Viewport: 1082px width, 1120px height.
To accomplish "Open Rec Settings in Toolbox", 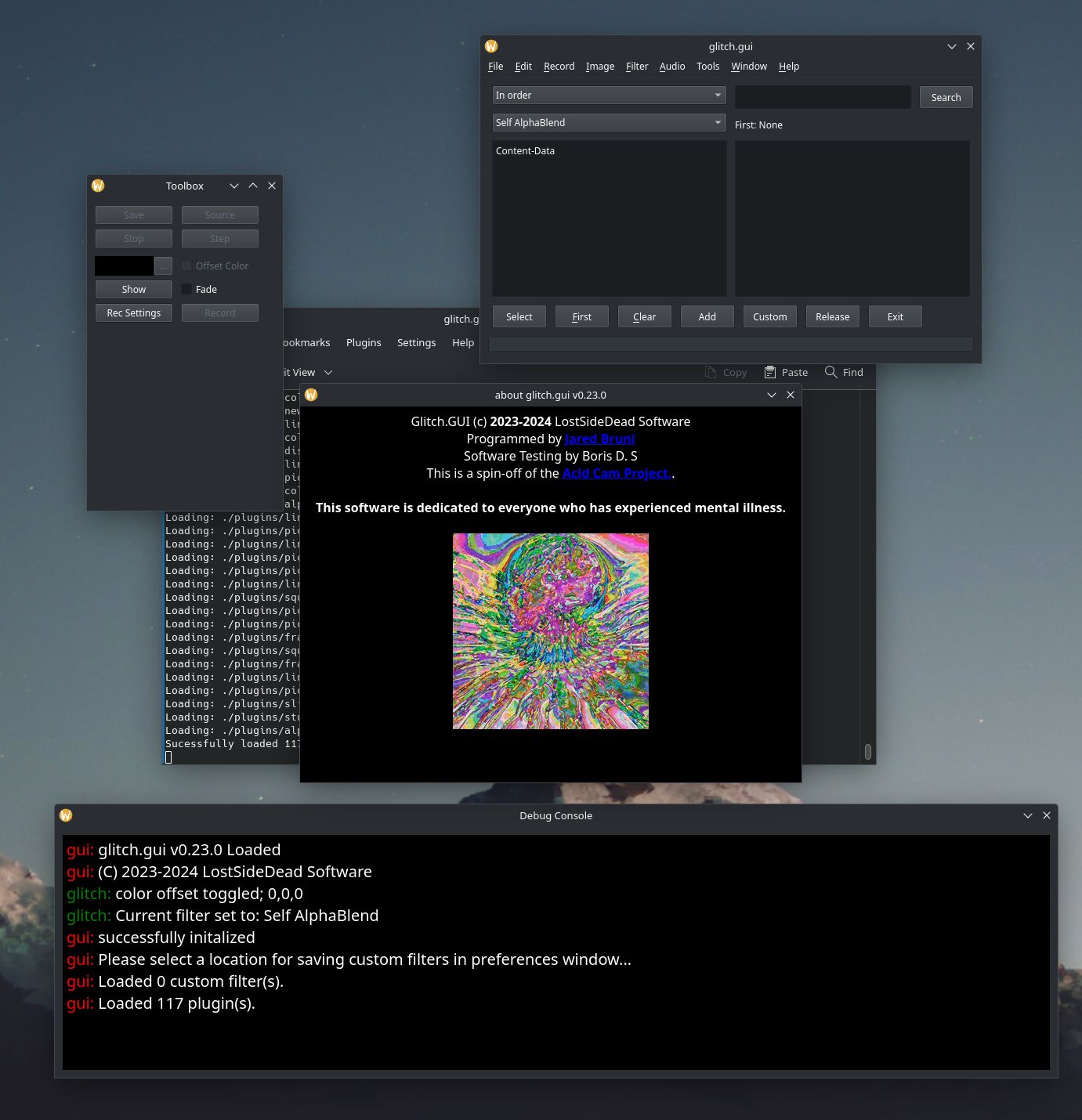I will pos(134,313).
